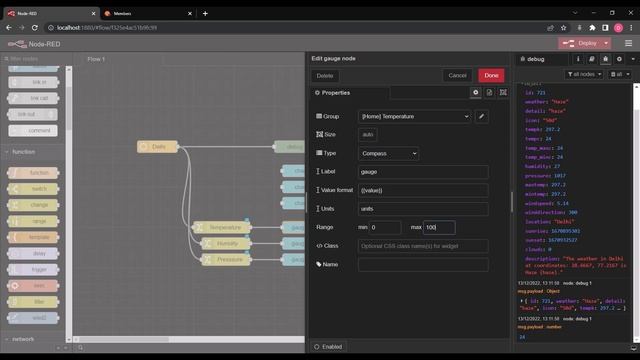Click the Size auto button
The width and height of the screenshot is (640, 360).
coord(368,135)
